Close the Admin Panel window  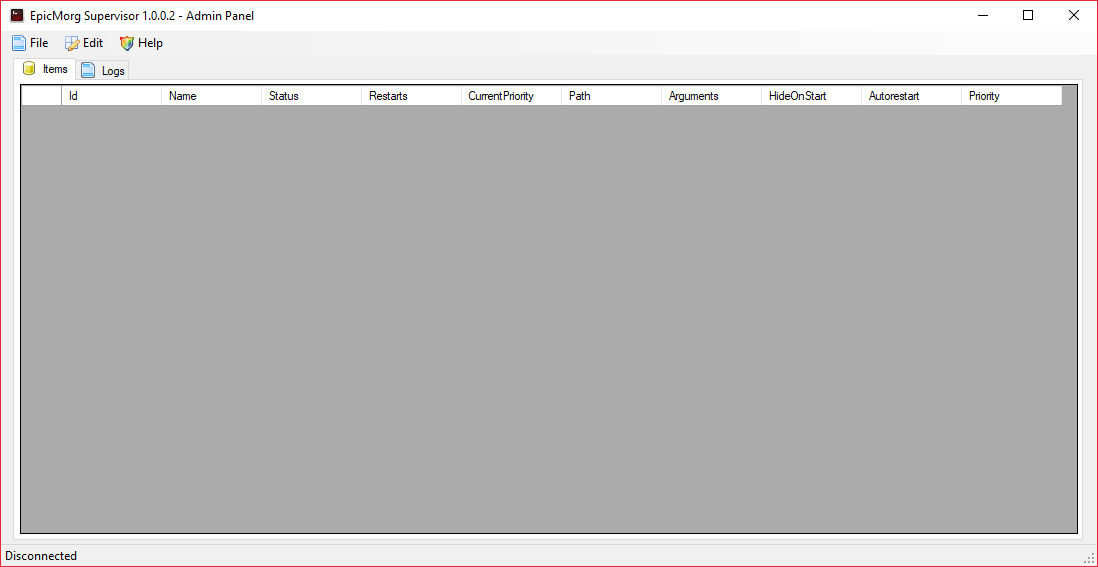point(1073,15)
